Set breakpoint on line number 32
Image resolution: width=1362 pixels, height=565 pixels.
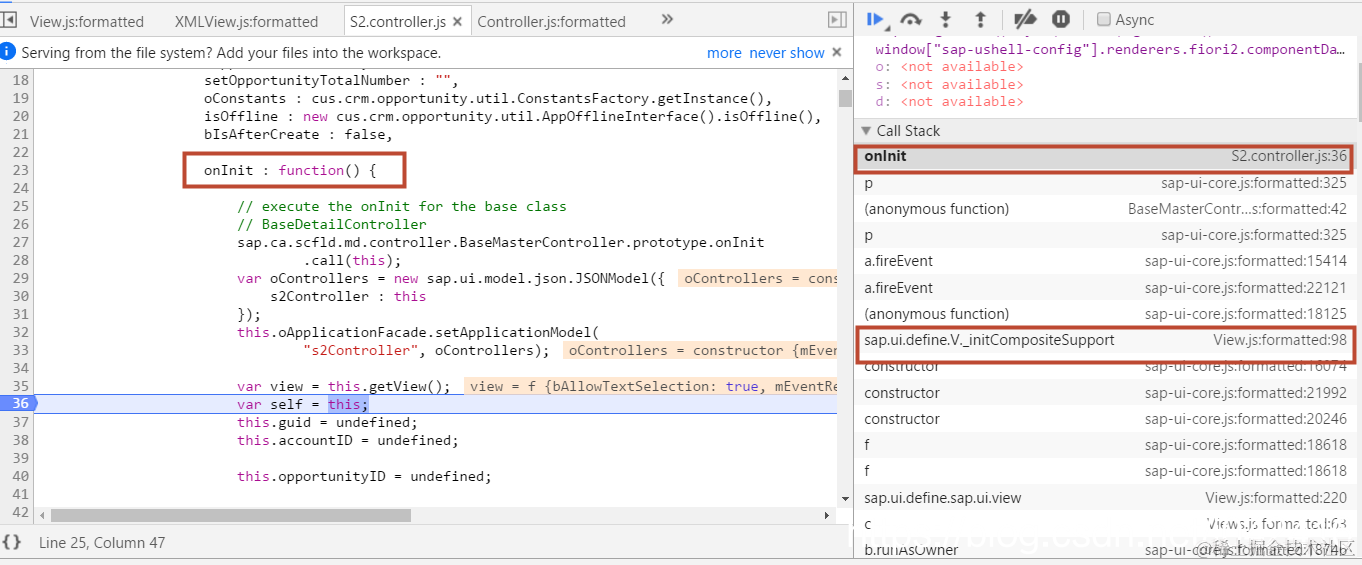coord(21,332)
